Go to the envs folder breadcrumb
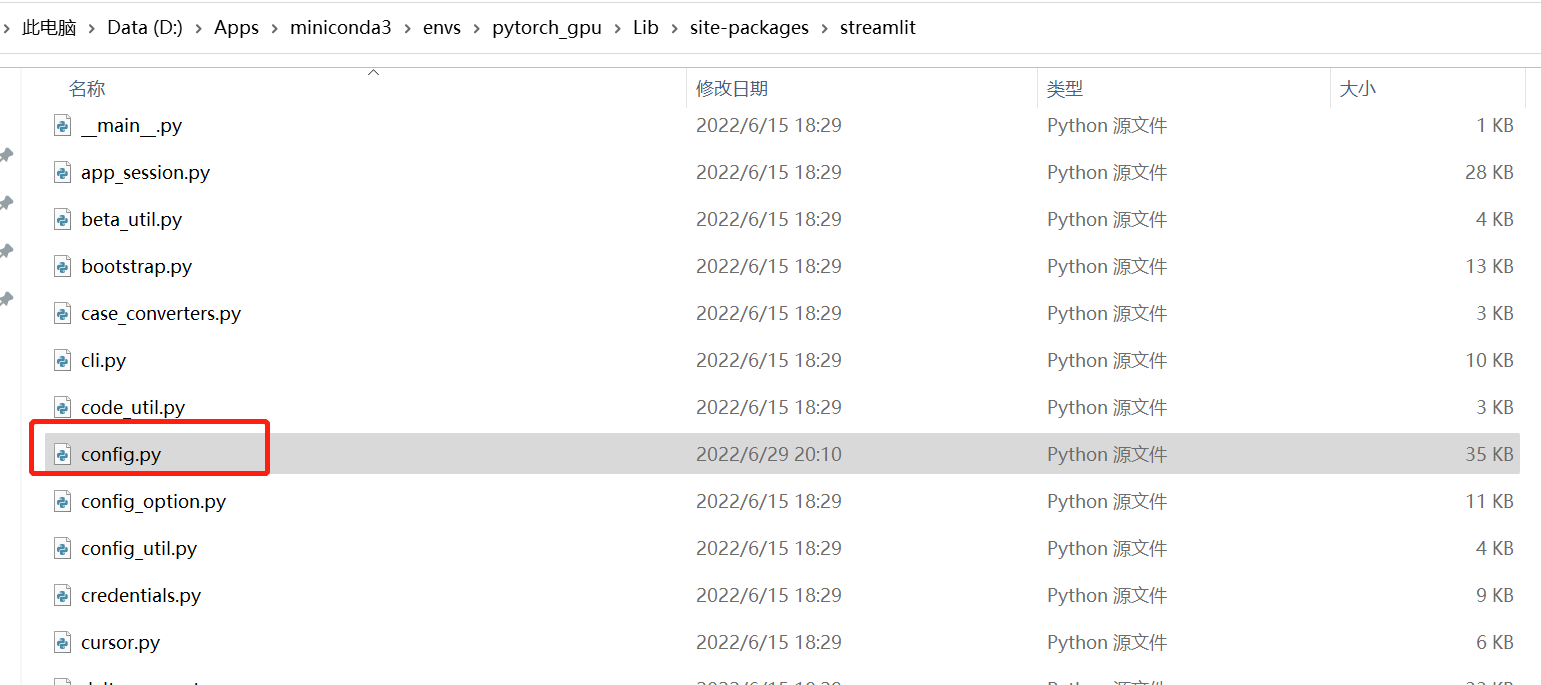1541x685 pixels. (442, 28)
